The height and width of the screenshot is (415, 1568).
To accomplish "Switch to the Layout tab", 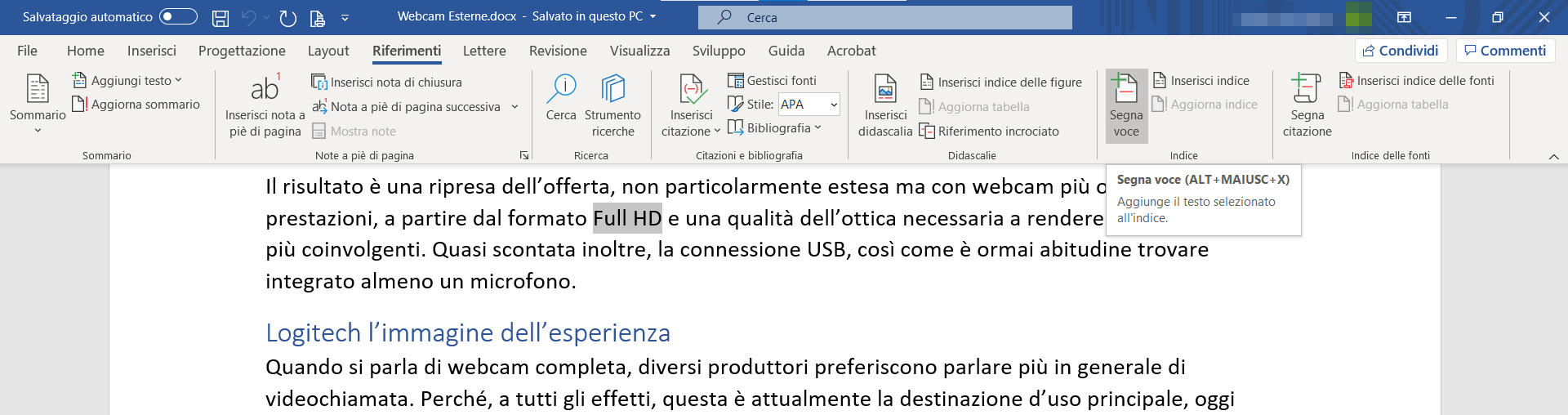I will pos(328,51).
